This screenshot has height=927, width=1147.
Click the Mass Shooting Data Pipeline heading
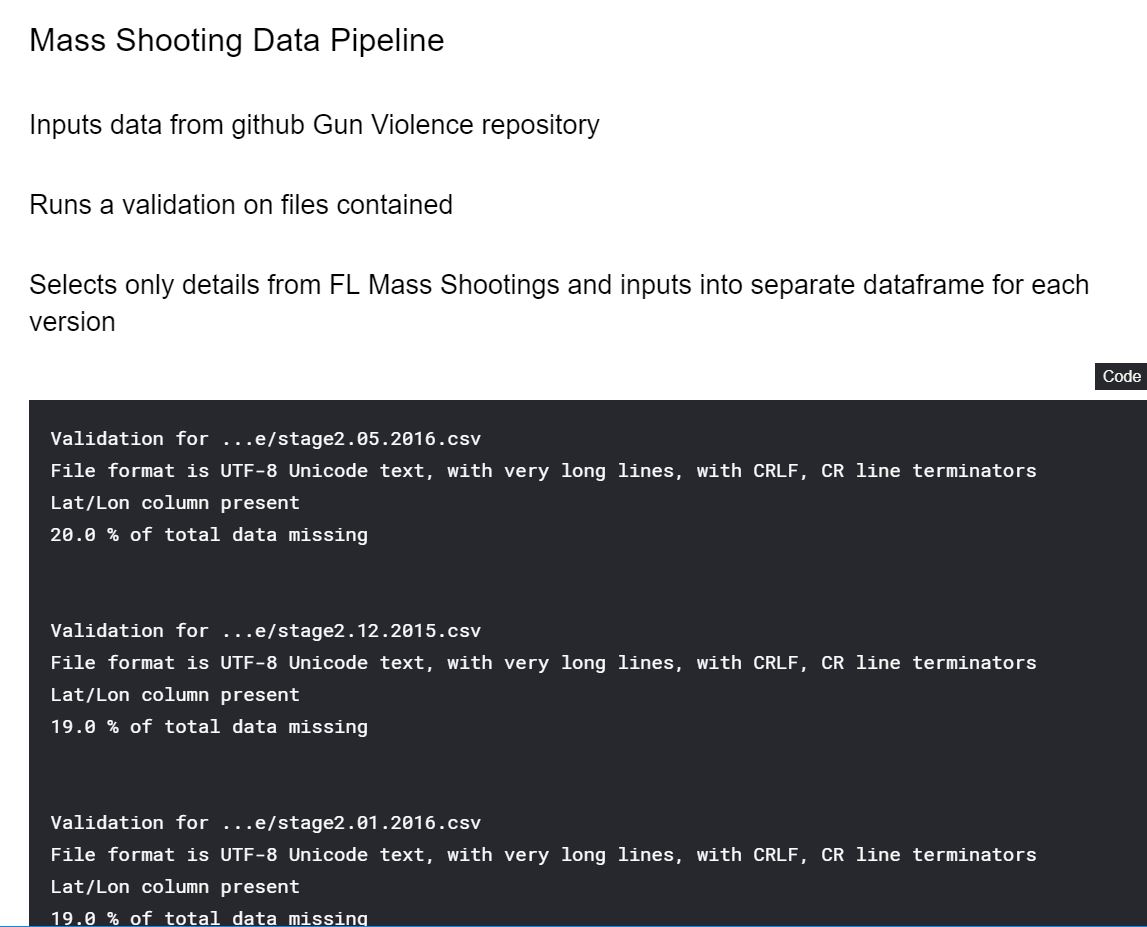pos(237,41)
